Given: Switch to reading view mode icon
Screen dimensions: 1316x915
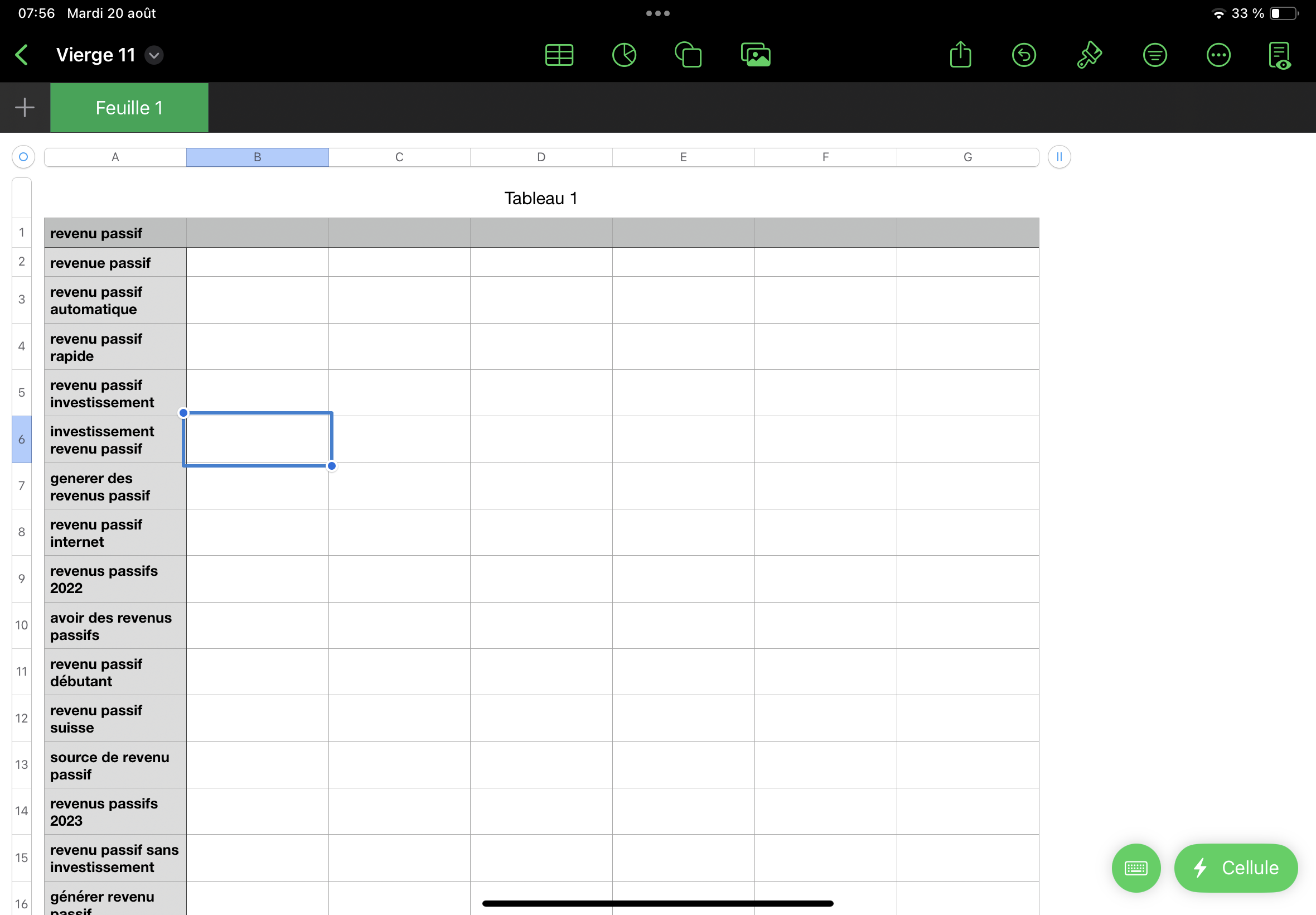Looking at the screenshot, I should point(1280,55).
